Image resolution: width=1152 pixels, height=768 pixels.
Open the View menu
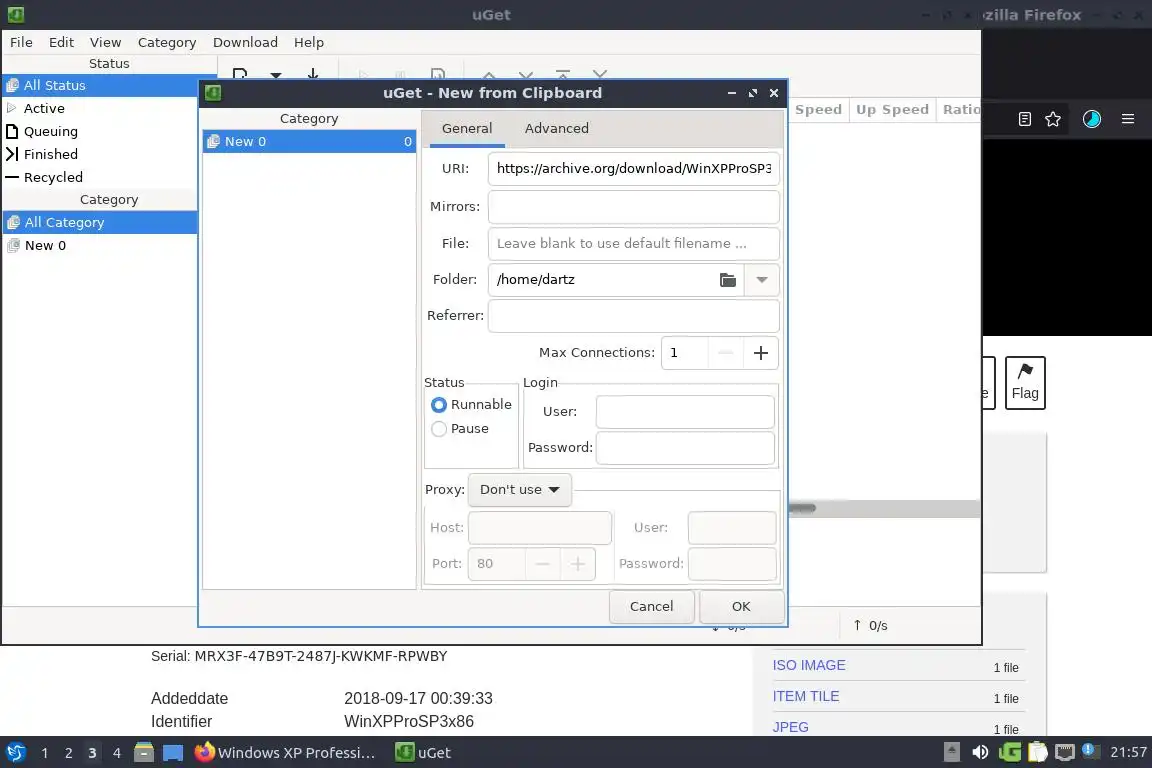click(x=105, y=42)
